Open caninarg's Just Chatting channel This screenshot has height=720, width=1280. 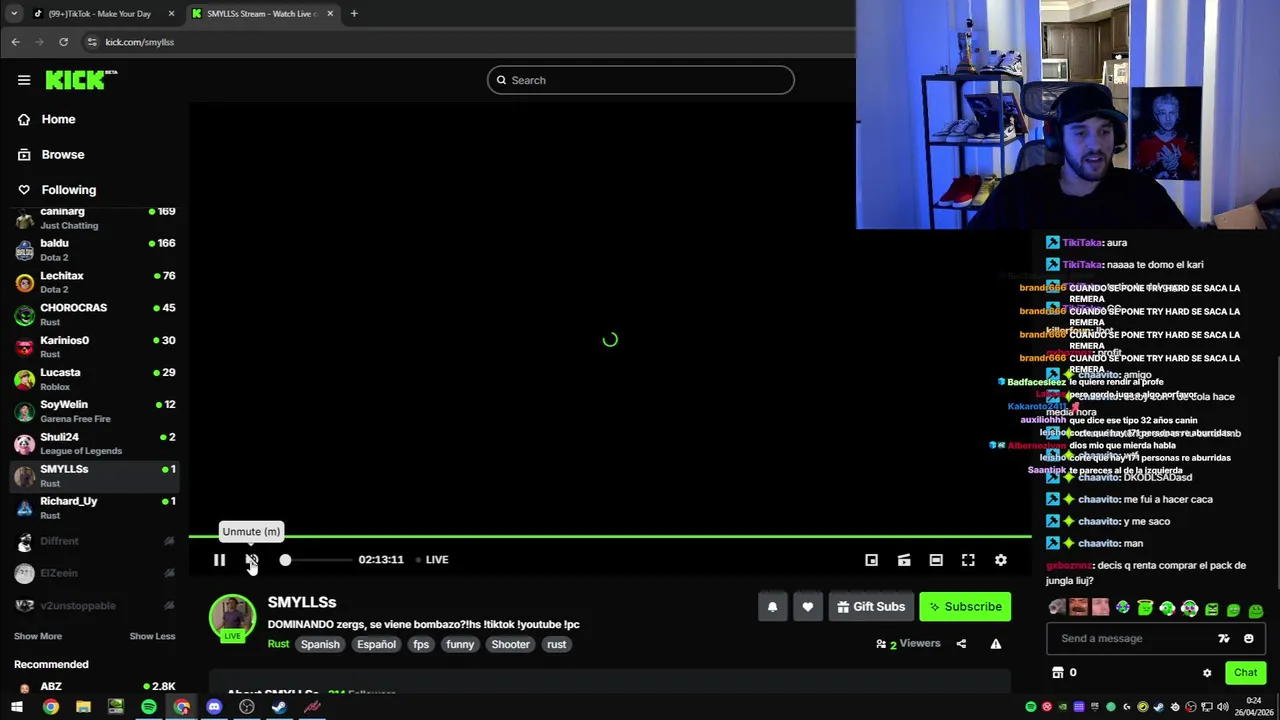pyautogui.click(x=95, y=218)
